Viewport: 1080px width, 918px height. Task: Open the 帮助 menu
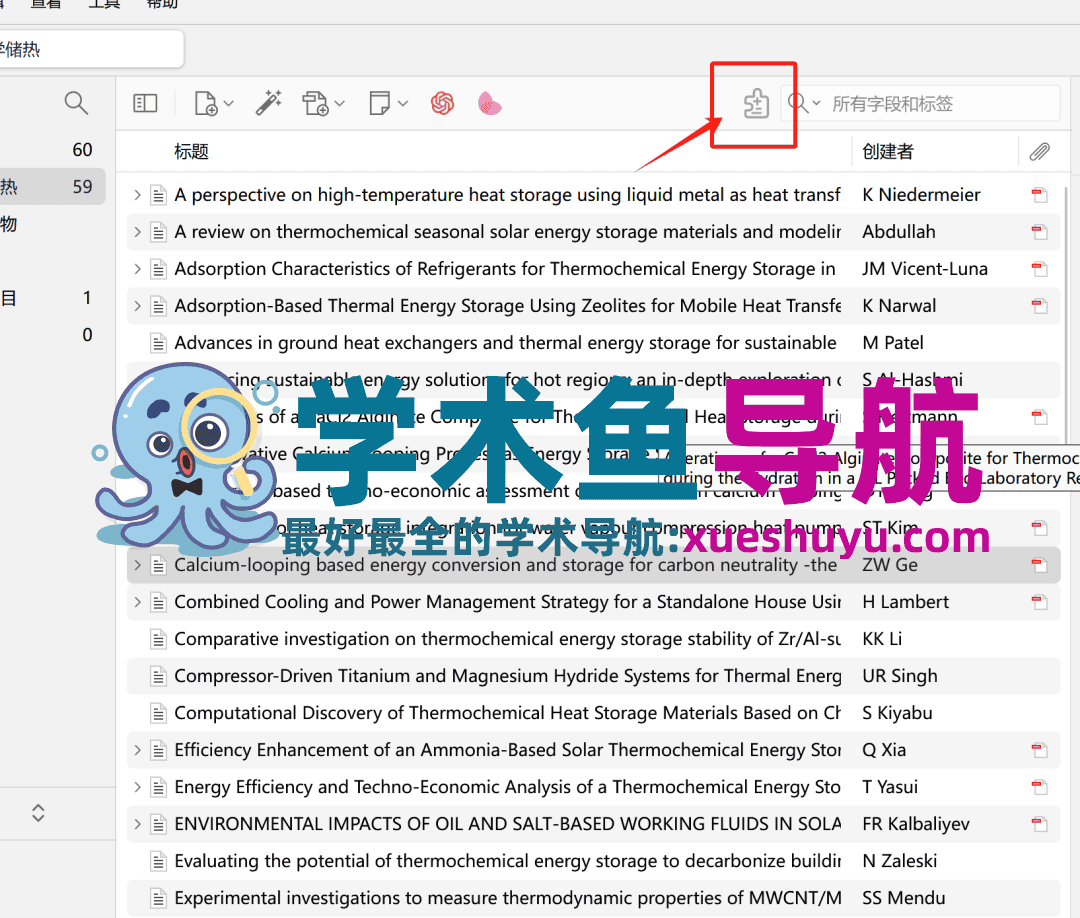[163, 5]
